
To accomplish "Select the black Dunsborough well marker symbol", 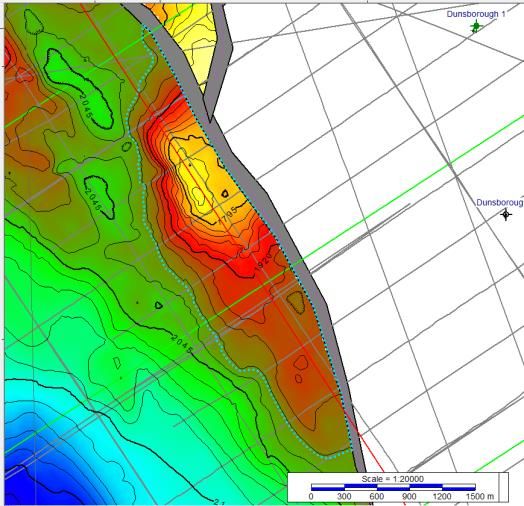I will click(x=506, y=214).
